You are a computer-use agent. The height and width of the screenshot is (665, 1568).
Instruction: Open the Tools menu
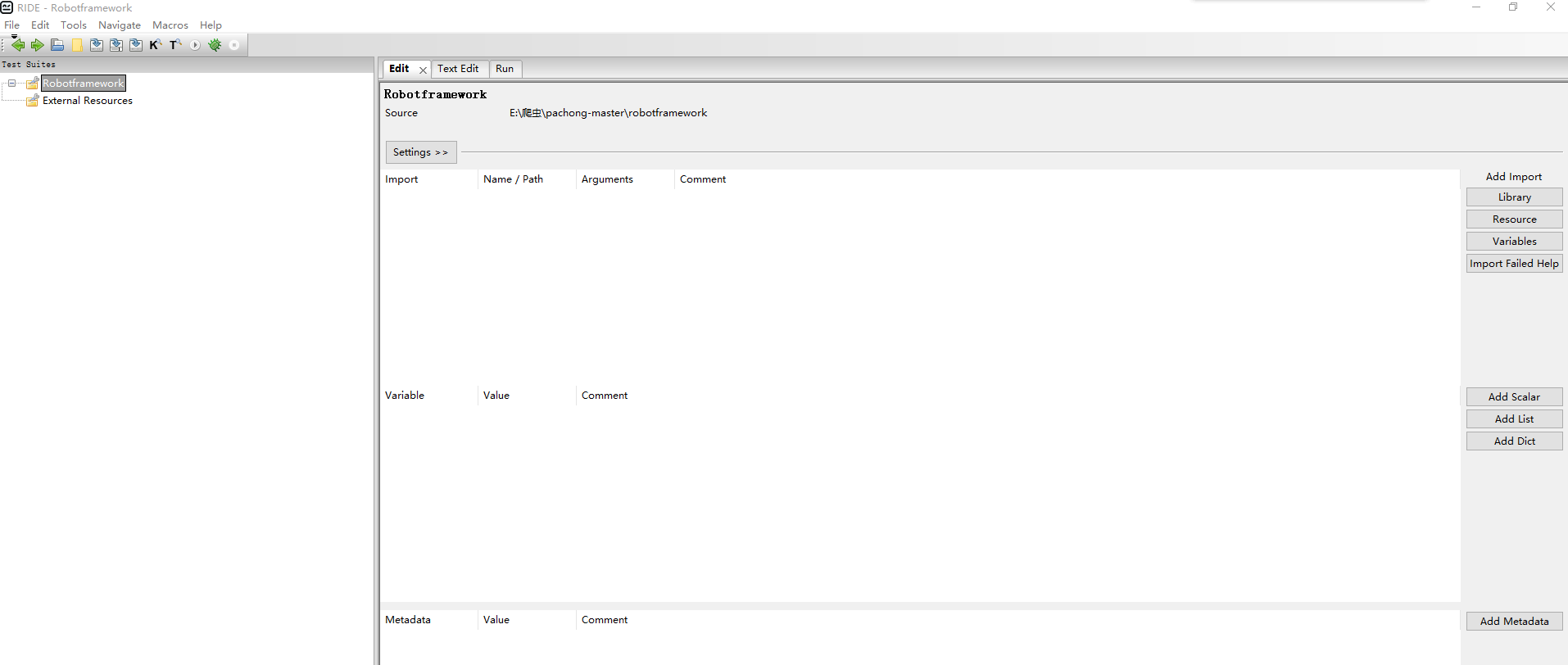pos(74,25)
